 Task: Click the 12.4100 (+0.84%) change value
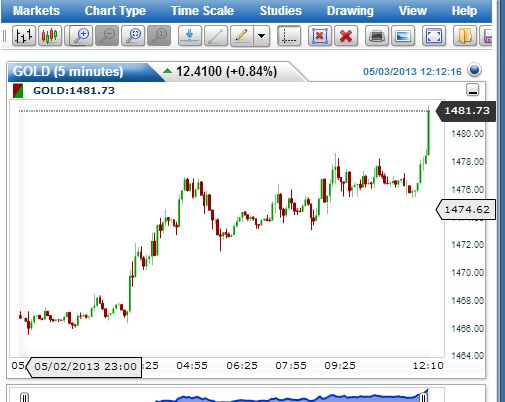[226, 71]
